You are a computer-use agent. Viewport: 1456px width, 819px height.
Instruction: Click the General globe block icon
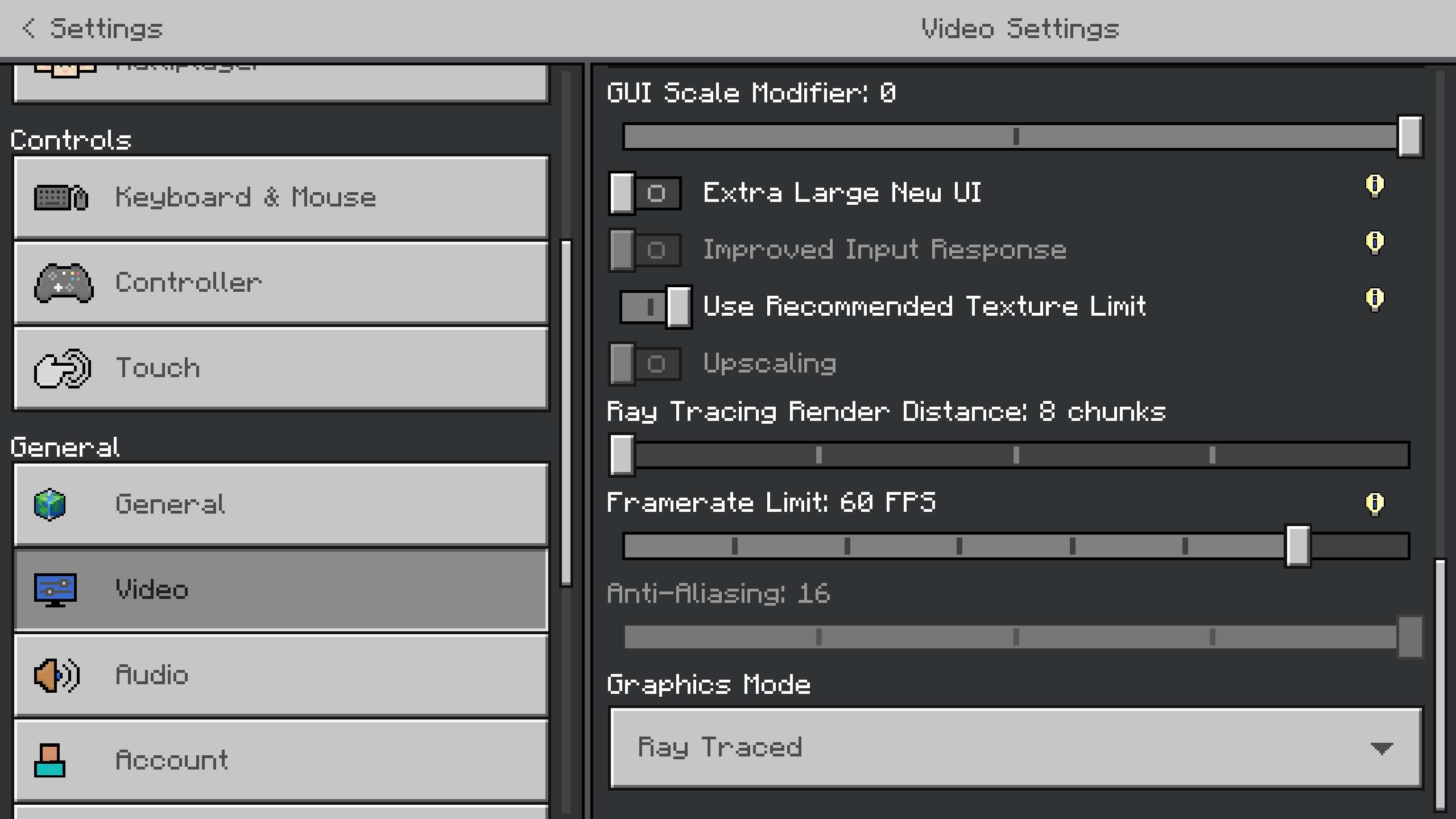pos(50,504)
